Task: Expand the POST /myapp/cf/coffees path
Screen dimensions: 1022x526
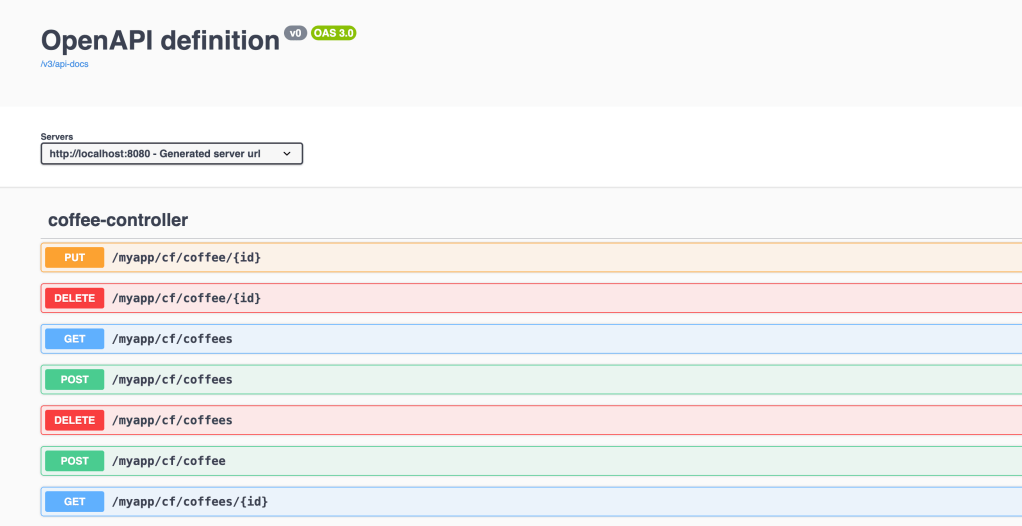Action: 172,380
